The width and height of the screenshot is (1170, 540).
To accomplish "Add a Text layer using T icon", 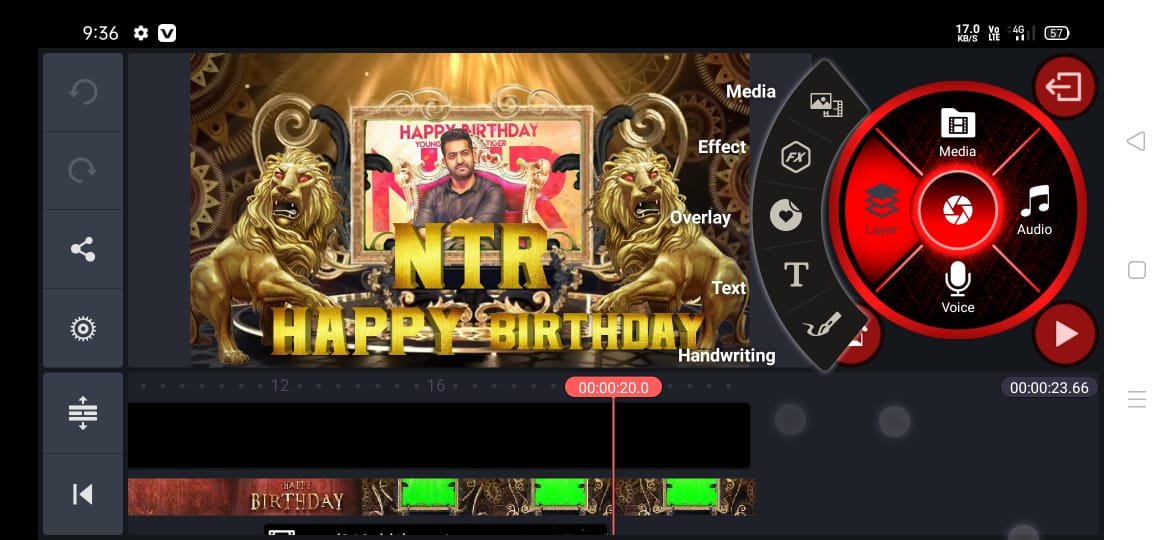I will click(x=795, y=275).
